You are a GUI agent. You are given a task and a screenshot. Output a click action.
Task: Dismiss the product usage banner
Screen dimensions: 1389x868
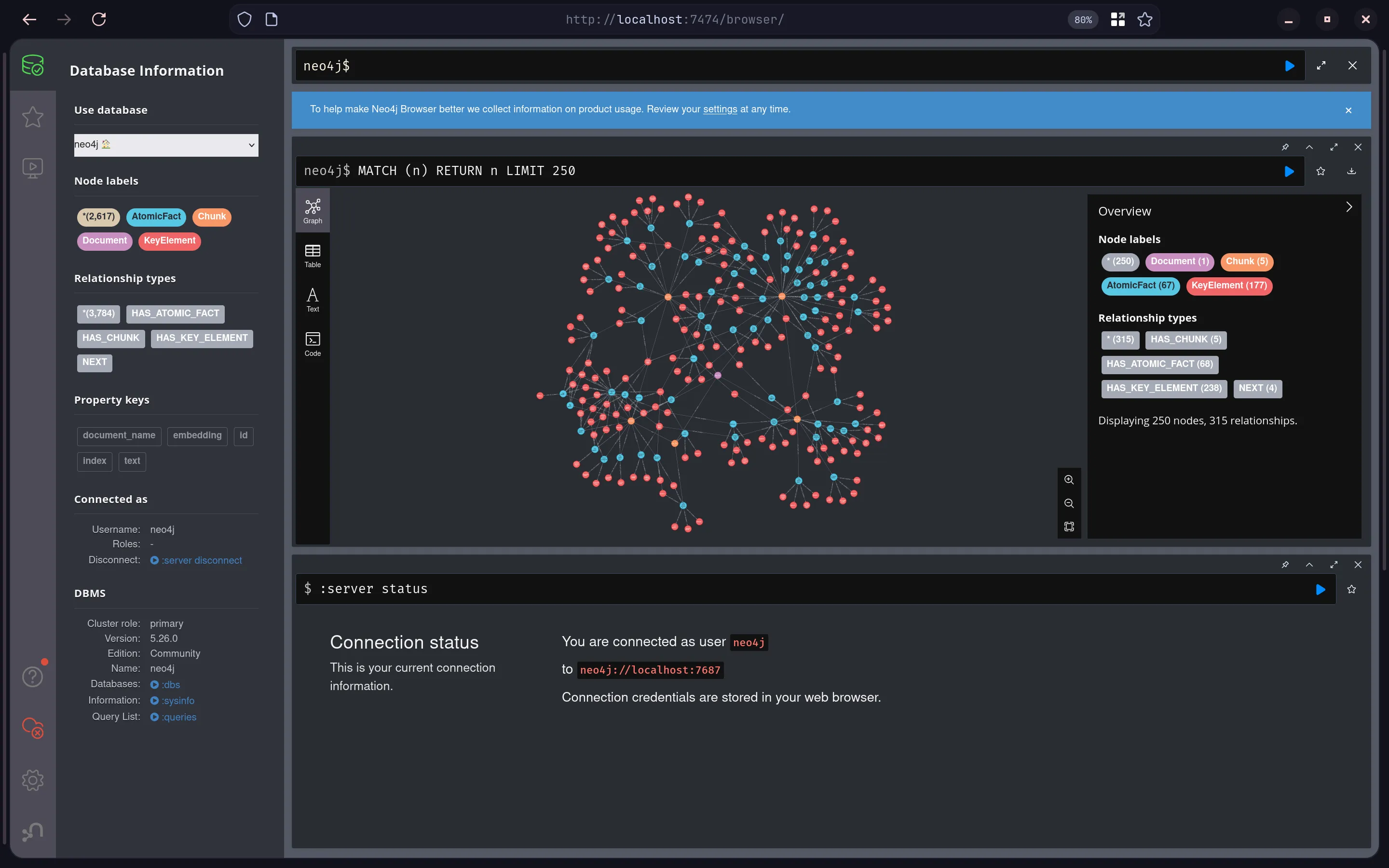[1348, 110]
